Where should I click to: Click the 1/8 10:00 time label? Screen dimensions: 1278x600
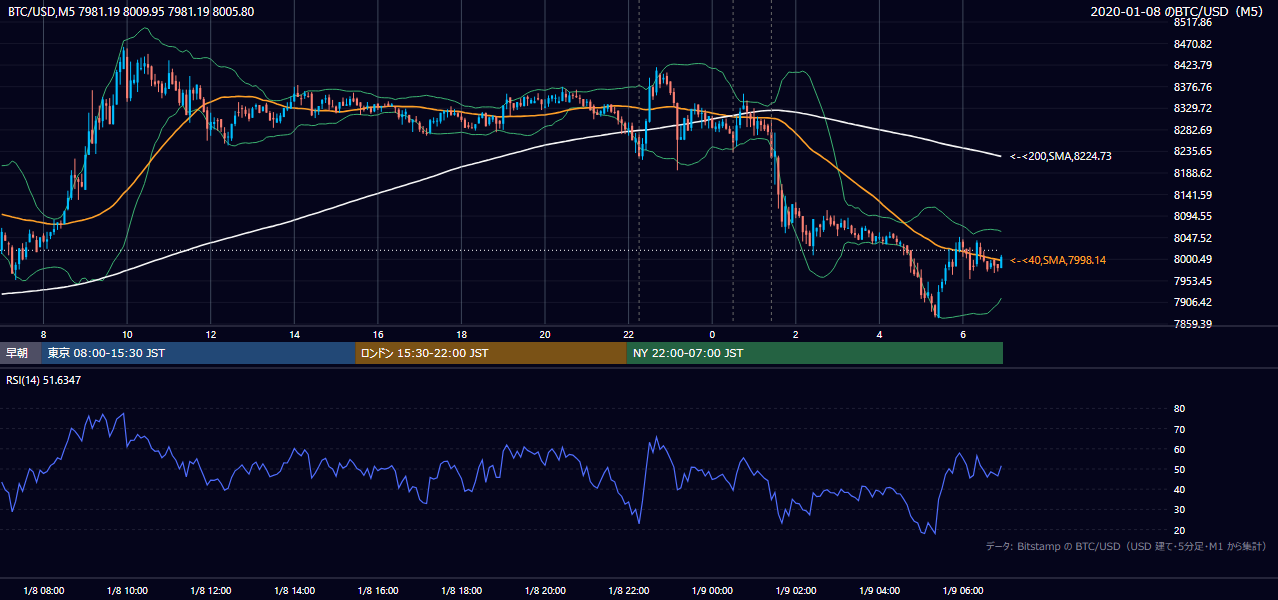[127, 591]
